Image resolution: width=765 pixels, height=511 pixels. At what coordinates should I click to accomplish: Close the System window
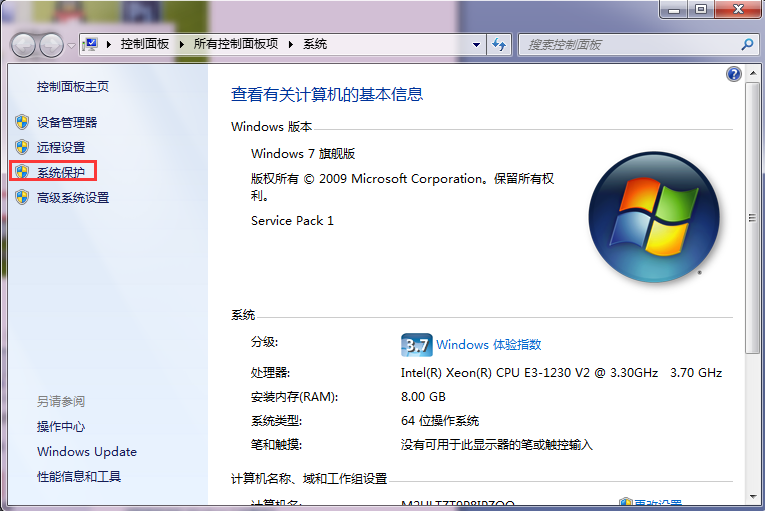tap(738, 9)
